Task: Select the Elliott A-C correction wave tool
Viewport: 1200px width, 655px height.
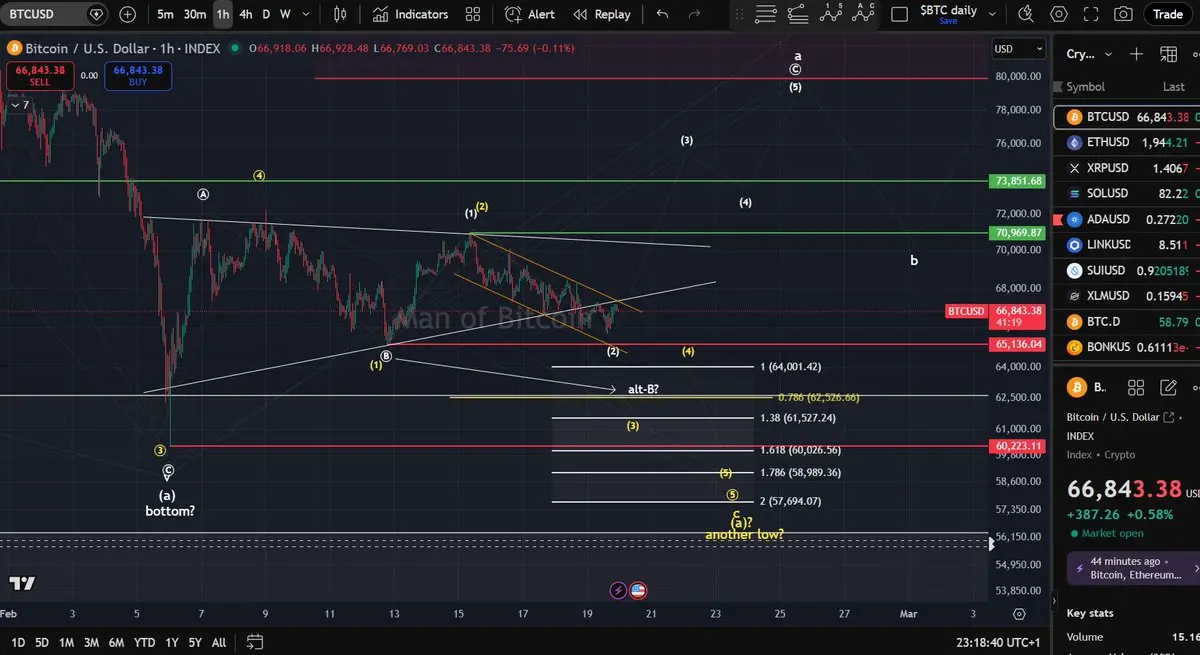Action: click(x=863, y=13)
